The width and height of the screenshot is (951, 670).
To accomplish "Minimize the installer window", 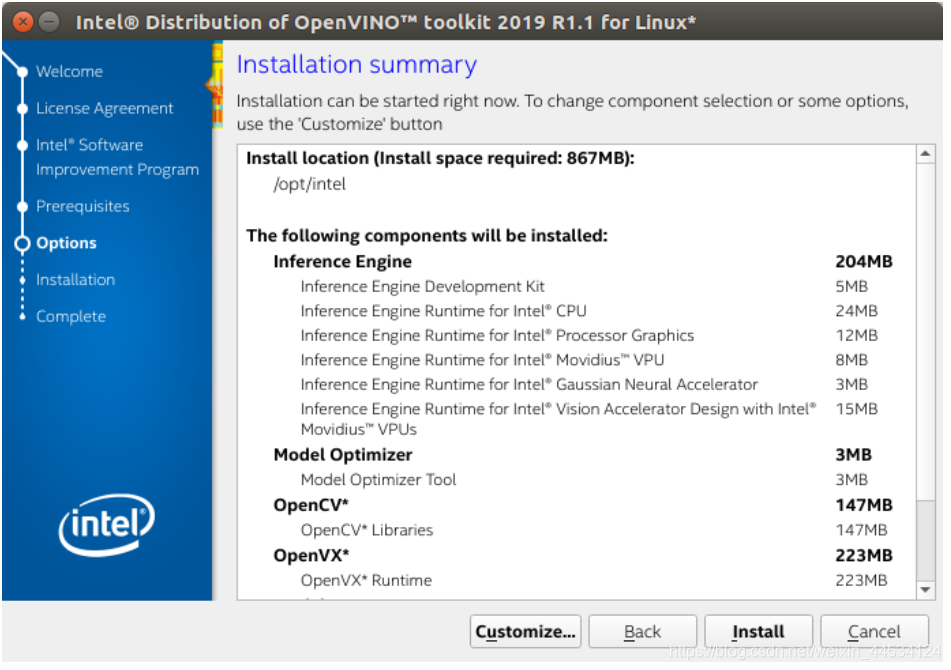I will tap(50, 22).
